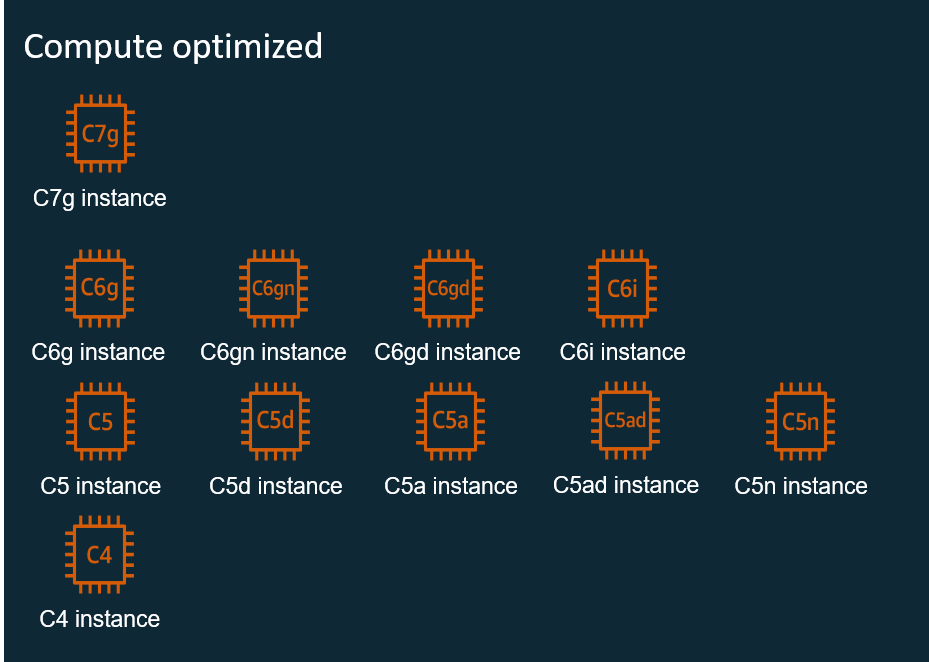Viewport: 929px width, 662px height.
Task: Select the C6g chip icon
Action: tap(100, 288)
